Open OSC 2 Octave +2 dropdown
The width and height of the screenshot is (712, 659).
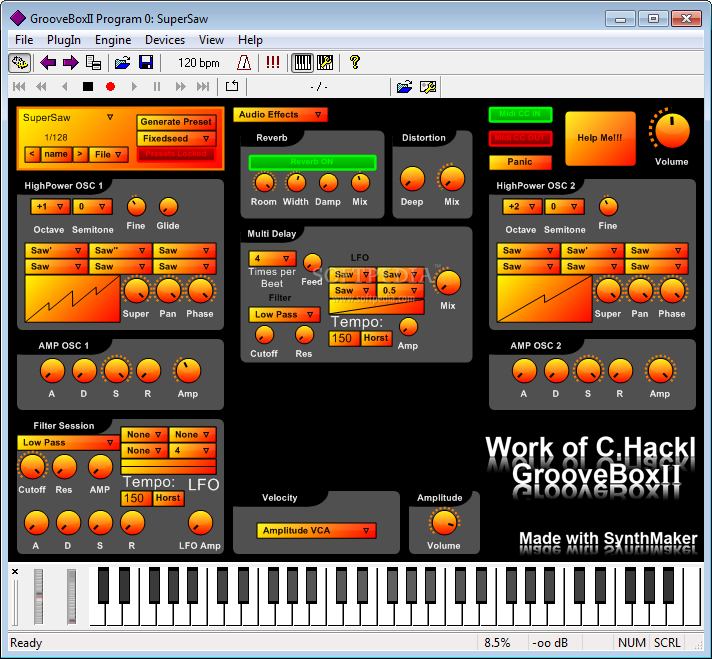(x=522, y=207)
